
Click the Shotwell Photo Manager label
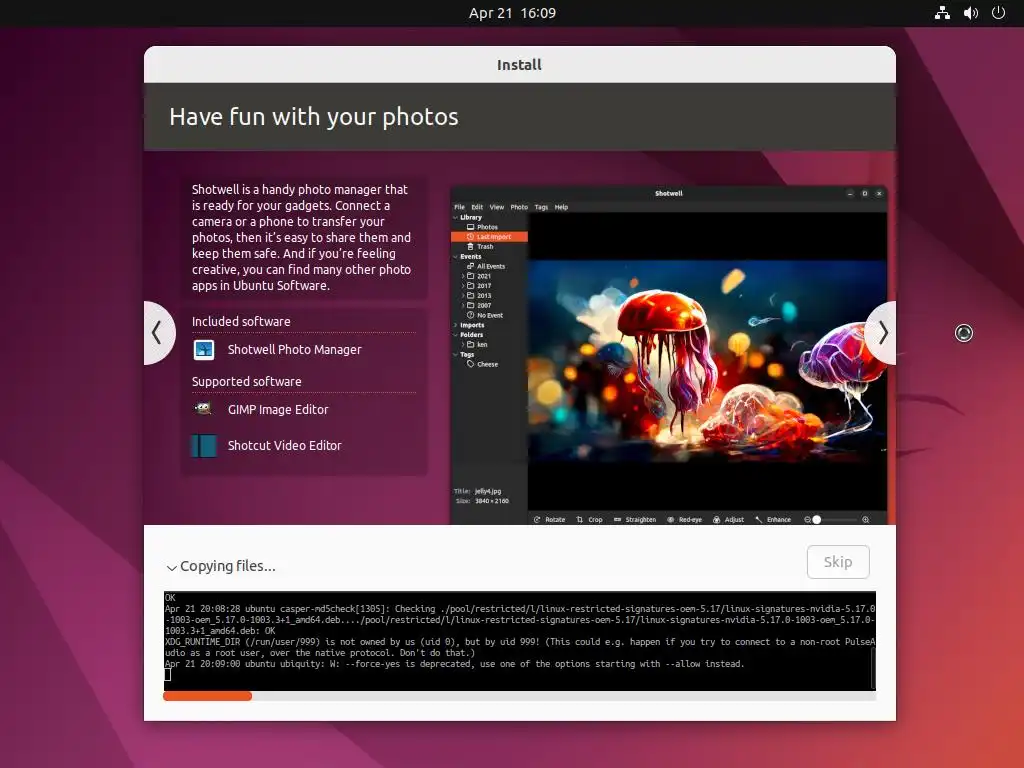(295, 349)
